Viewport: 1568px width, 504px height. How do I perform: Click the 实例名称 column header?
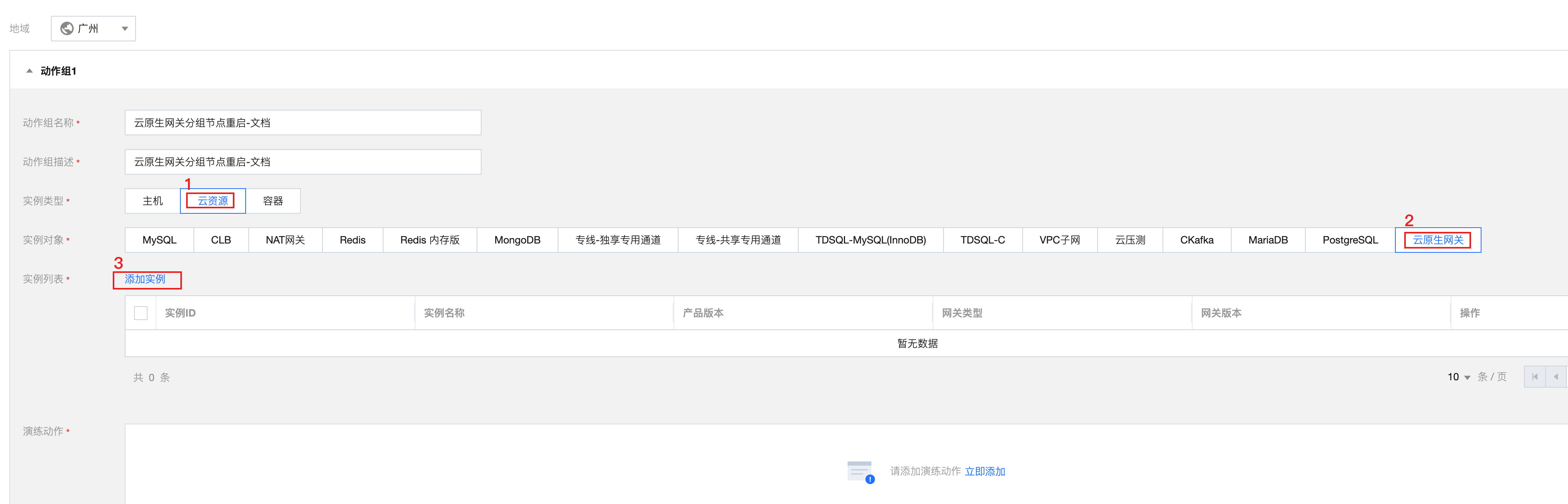(444, 313)
